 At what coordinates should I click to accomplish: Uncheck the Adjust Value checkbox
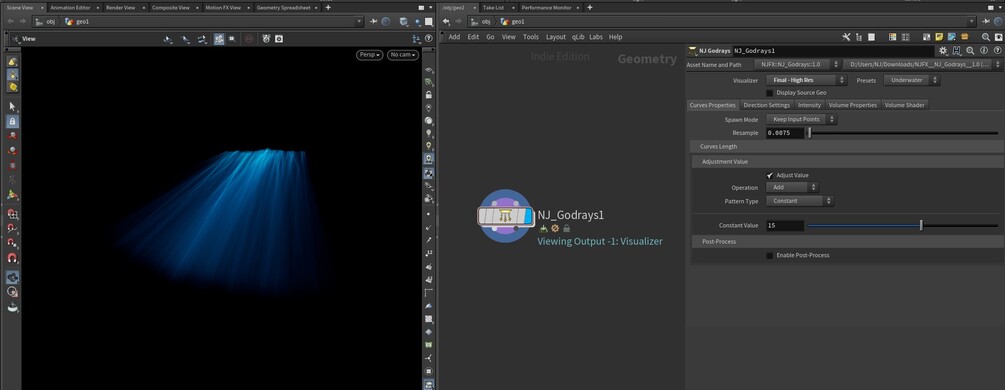770,175
